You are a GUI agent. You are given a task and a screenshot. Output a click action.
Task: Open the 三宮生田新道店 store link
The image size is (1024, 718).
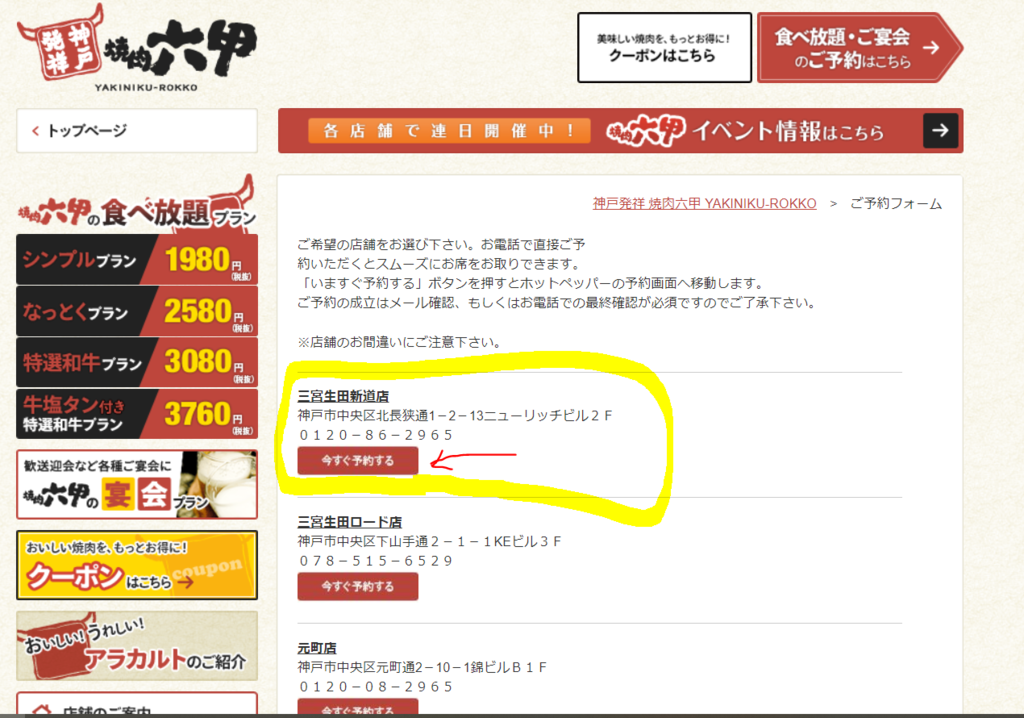343,397
